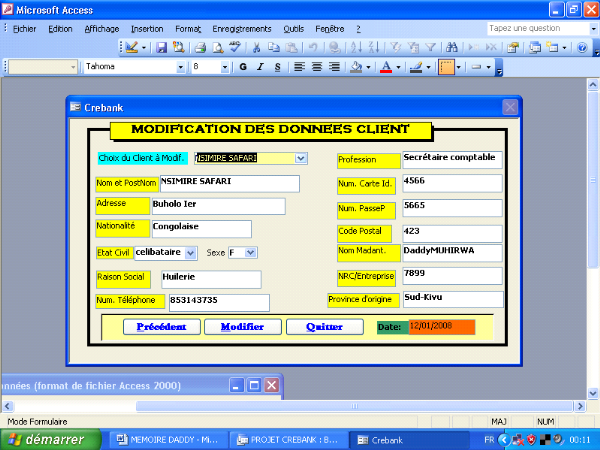Open the Sexe dropdown arrow
Image resolution: width=600 pixels, height=450 pixels.
251,253
